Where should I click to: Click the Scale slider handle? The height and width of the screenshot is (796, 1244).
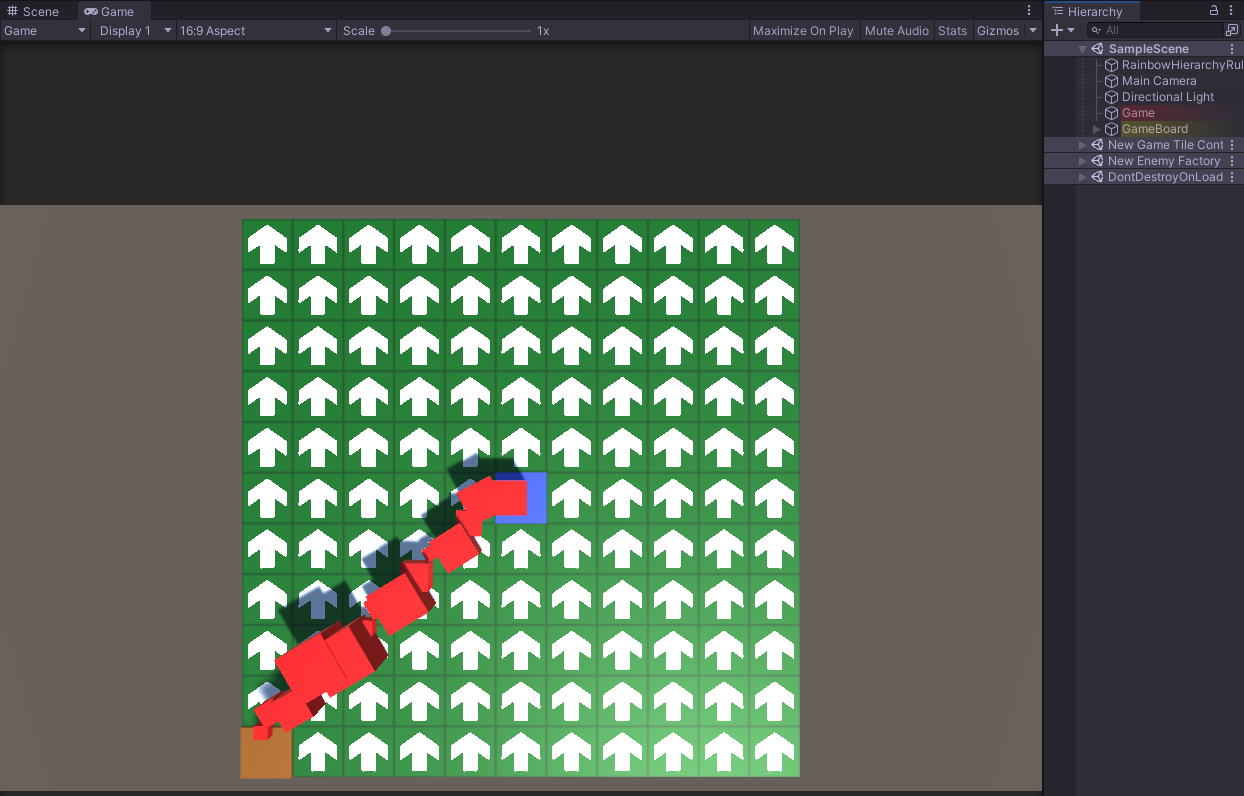click(386, 31)
